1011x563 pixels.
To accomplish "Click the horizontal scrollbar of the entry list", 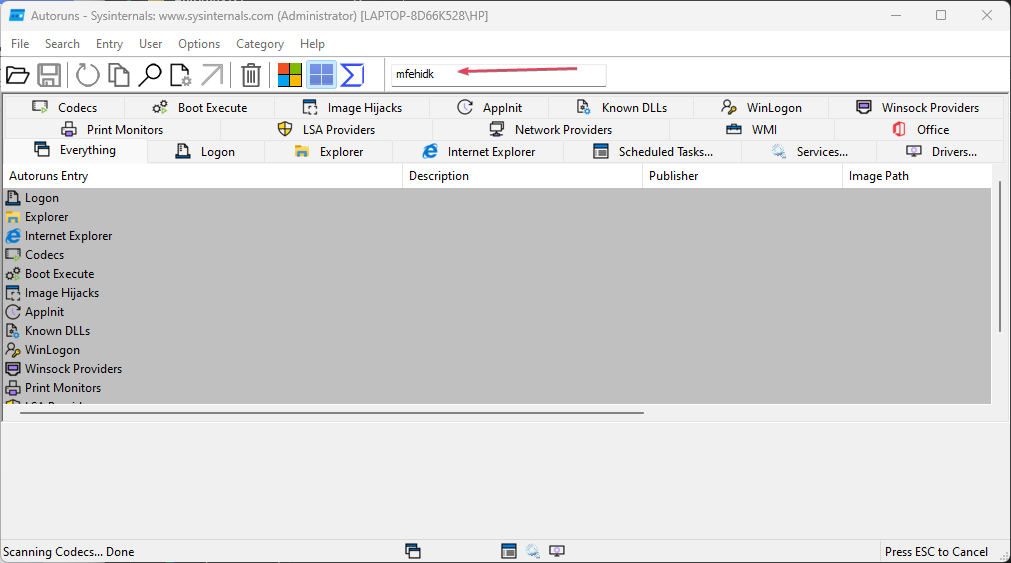I will (x=332, y=413).
